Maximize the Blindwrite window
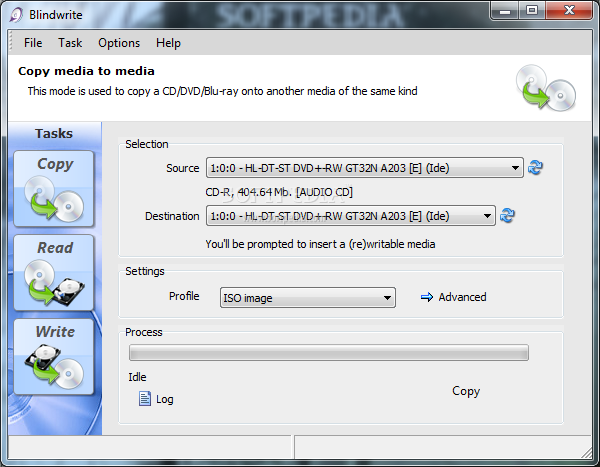Viewport: 600px width, 467px height. point(532,10)
